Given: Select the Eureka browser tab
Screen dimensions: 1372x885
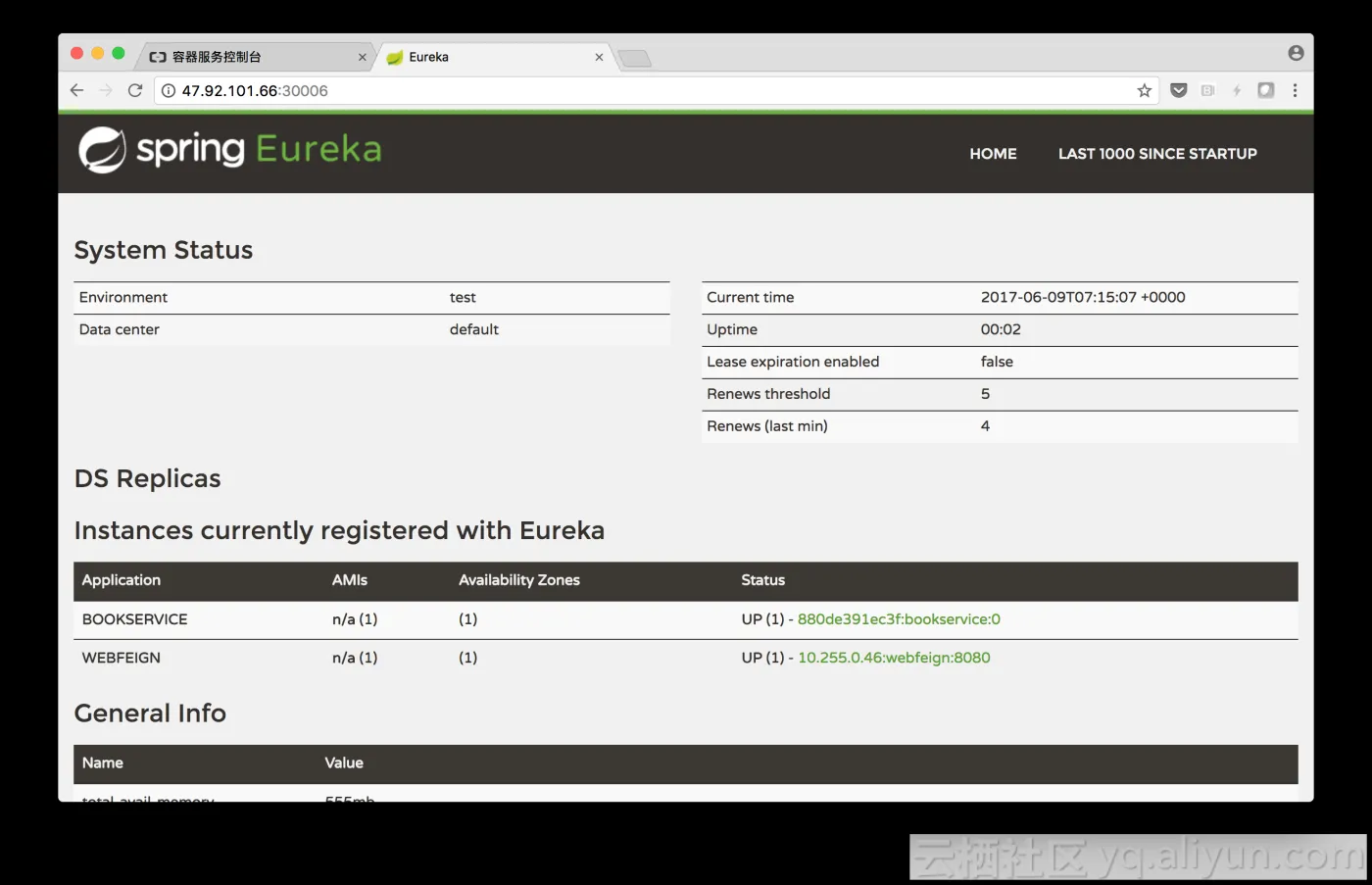Looking at the screenshot, I should click(495, 57).
